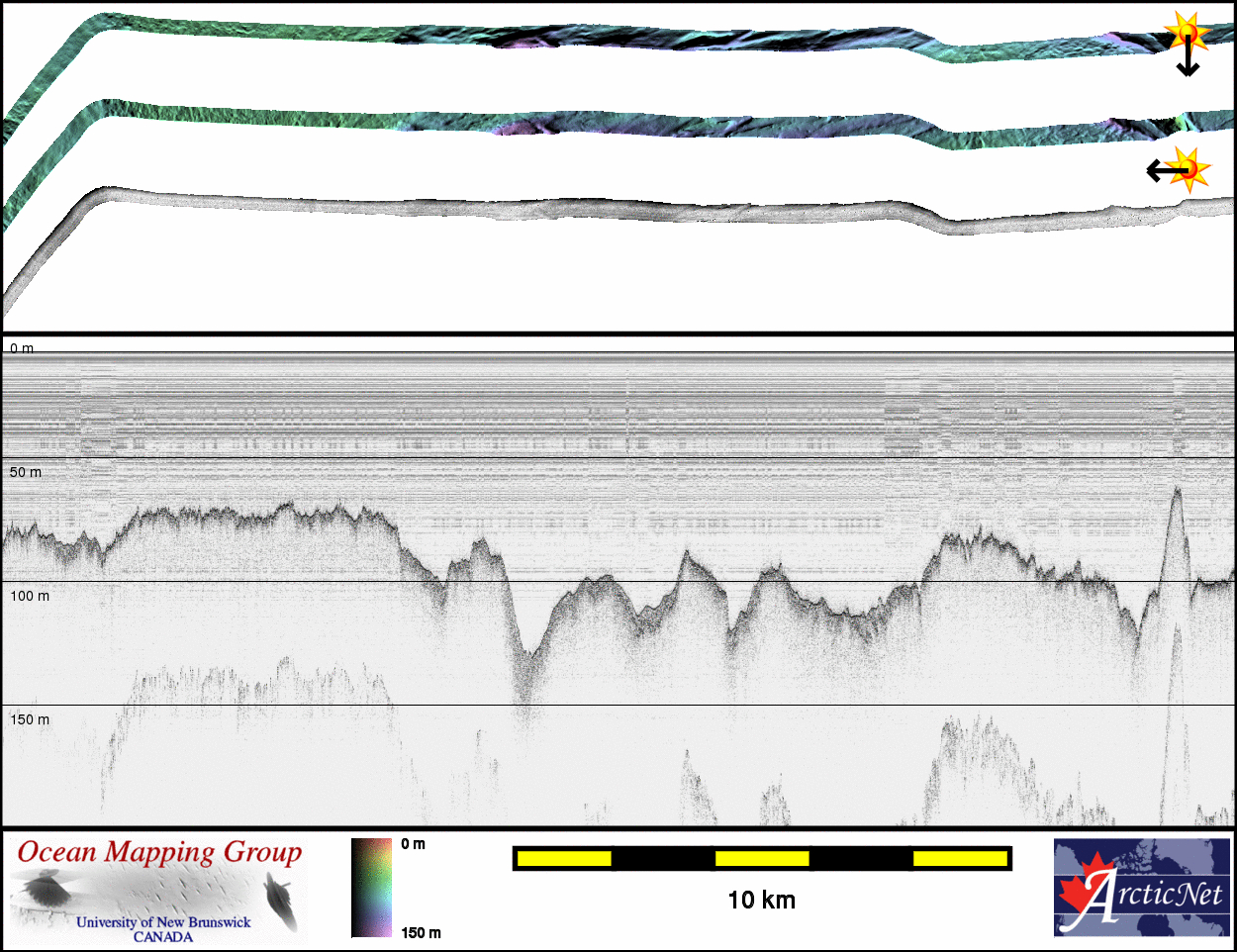The image size is (1237, 952).
Task: Select the depth color legend swatch
Action: (372, 888)
